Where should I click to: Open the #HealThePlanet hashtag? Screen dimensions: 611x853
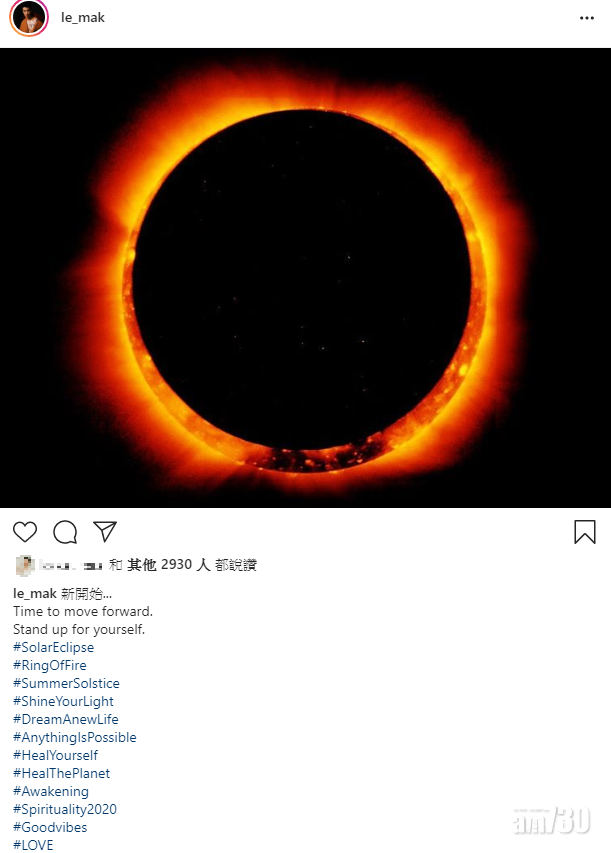[61, 773]
